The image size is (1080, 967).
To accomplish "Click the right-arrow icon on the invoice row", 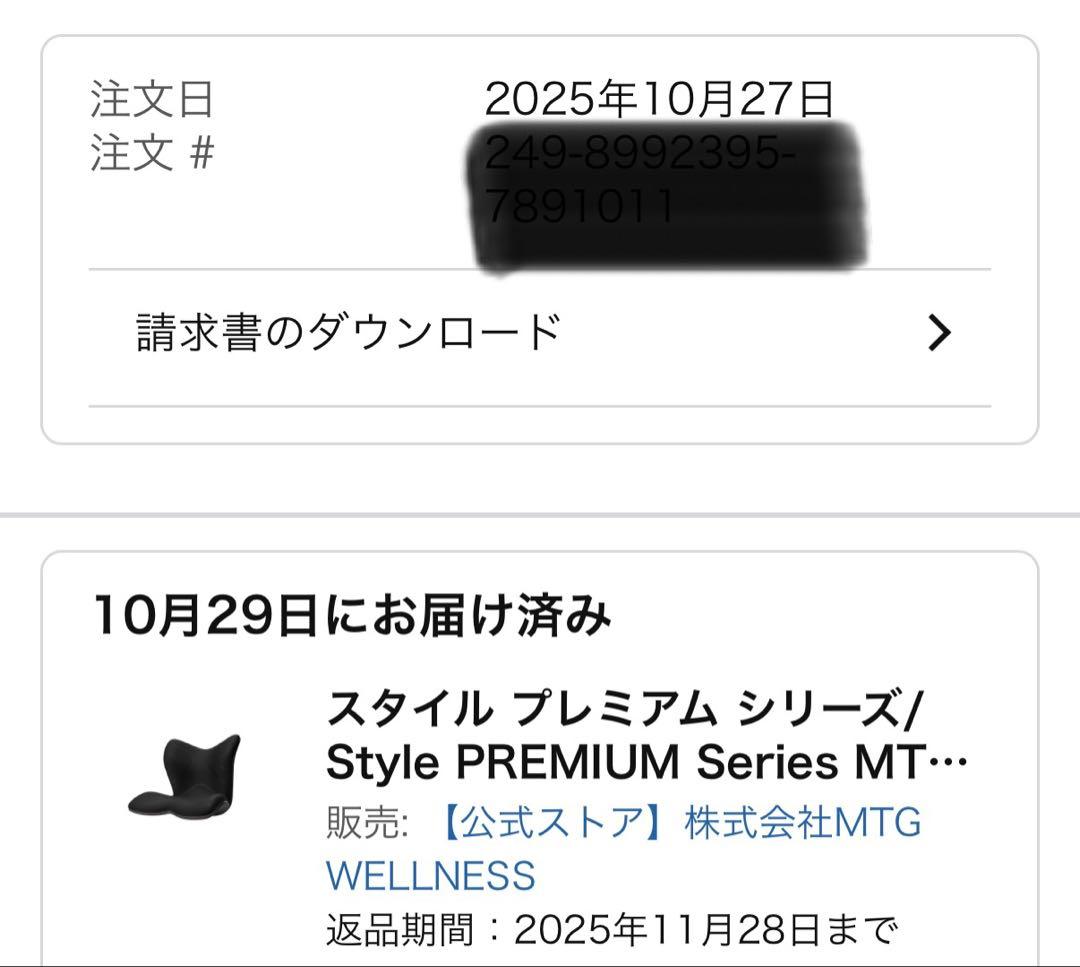I will 938,333.
